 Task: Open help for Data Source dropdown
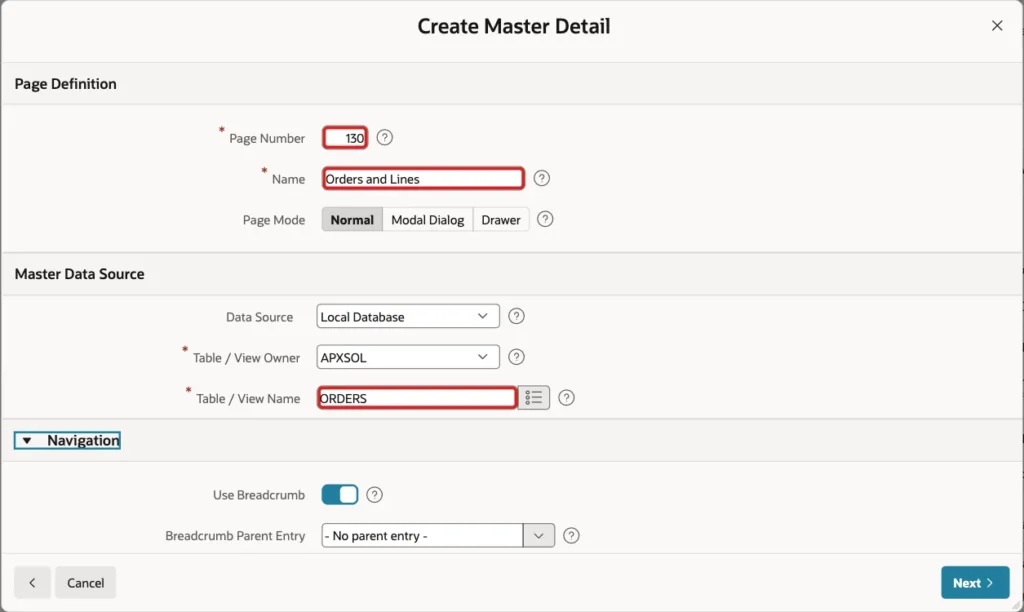click(x=517, y=317)
